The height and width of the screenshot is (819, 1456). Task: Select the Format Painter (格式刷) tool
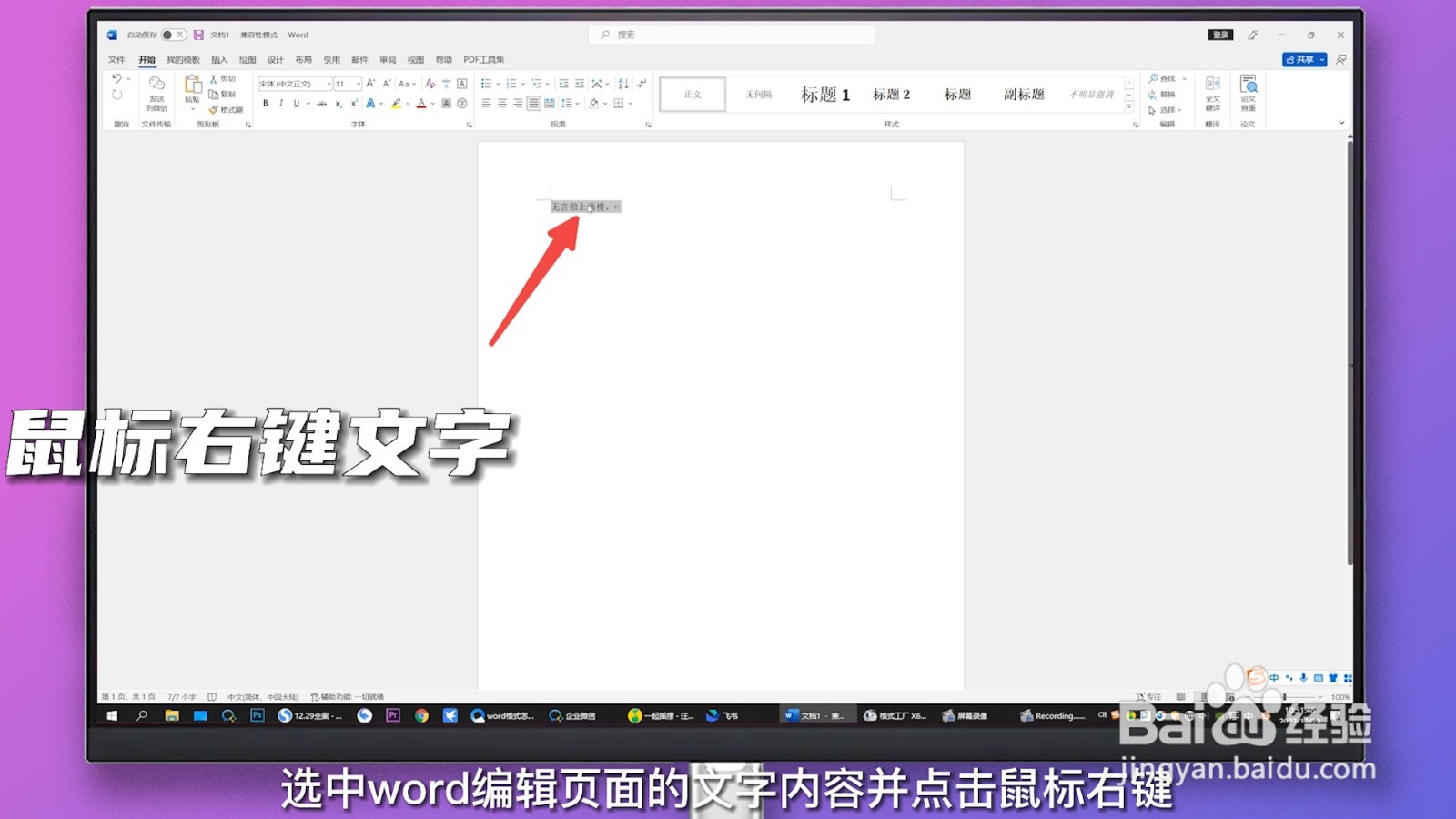pos(226,109)
